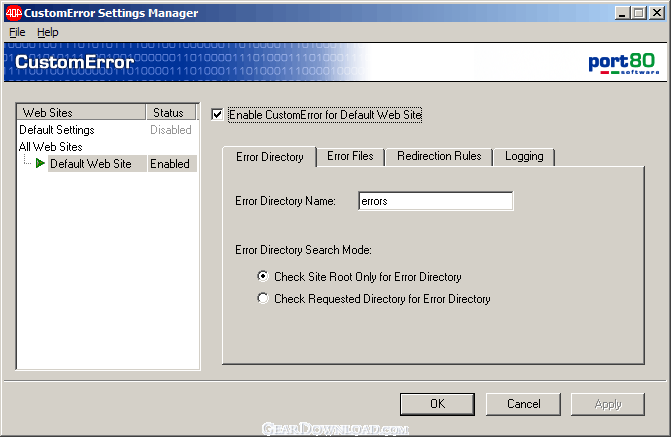
Task: Switch to the Error Files tab
Action: pyautogui.click(x=350, y=156)
